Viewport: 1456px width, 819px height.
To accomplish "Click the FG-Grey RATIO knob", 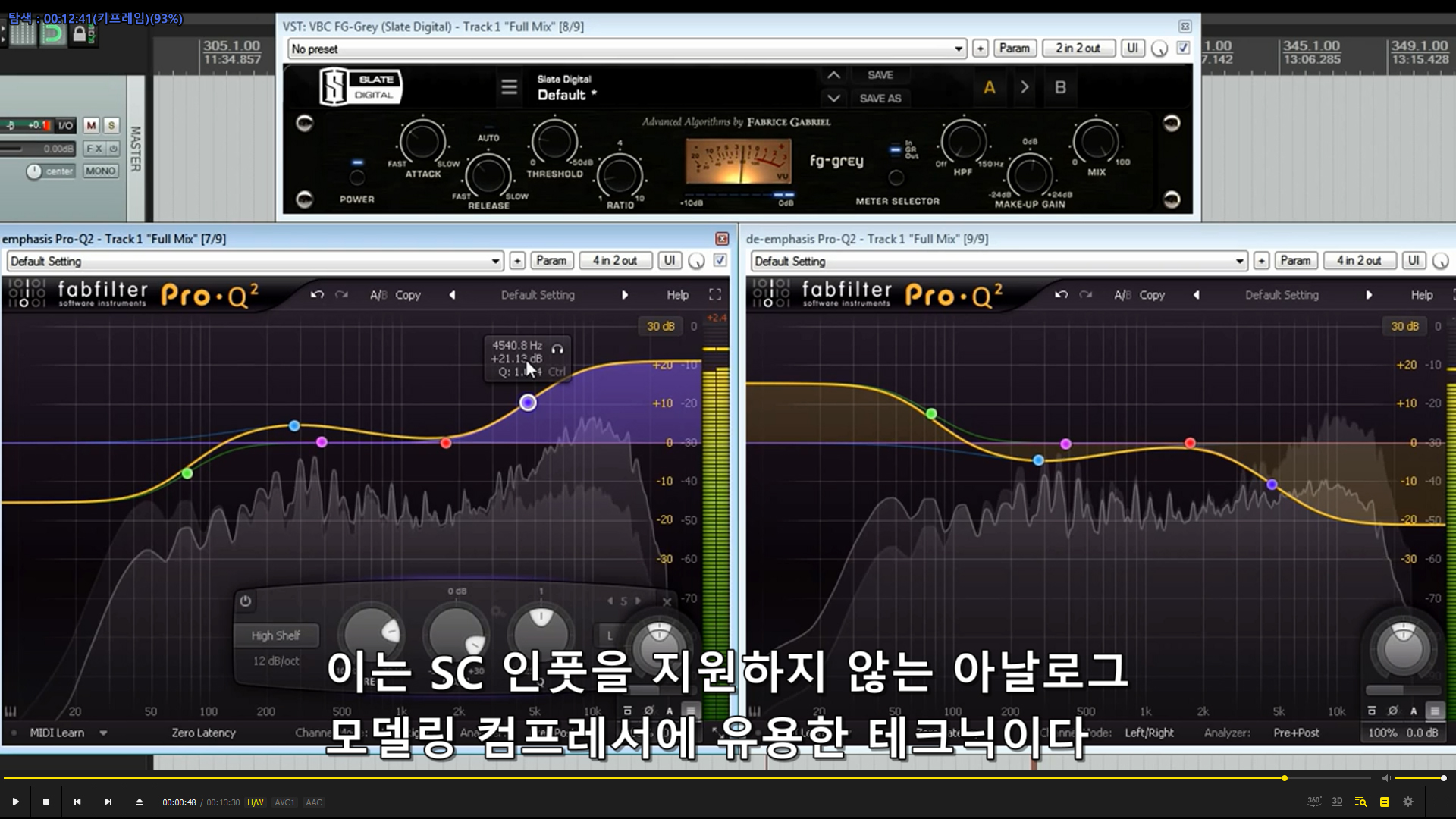I will click(620, 176).
